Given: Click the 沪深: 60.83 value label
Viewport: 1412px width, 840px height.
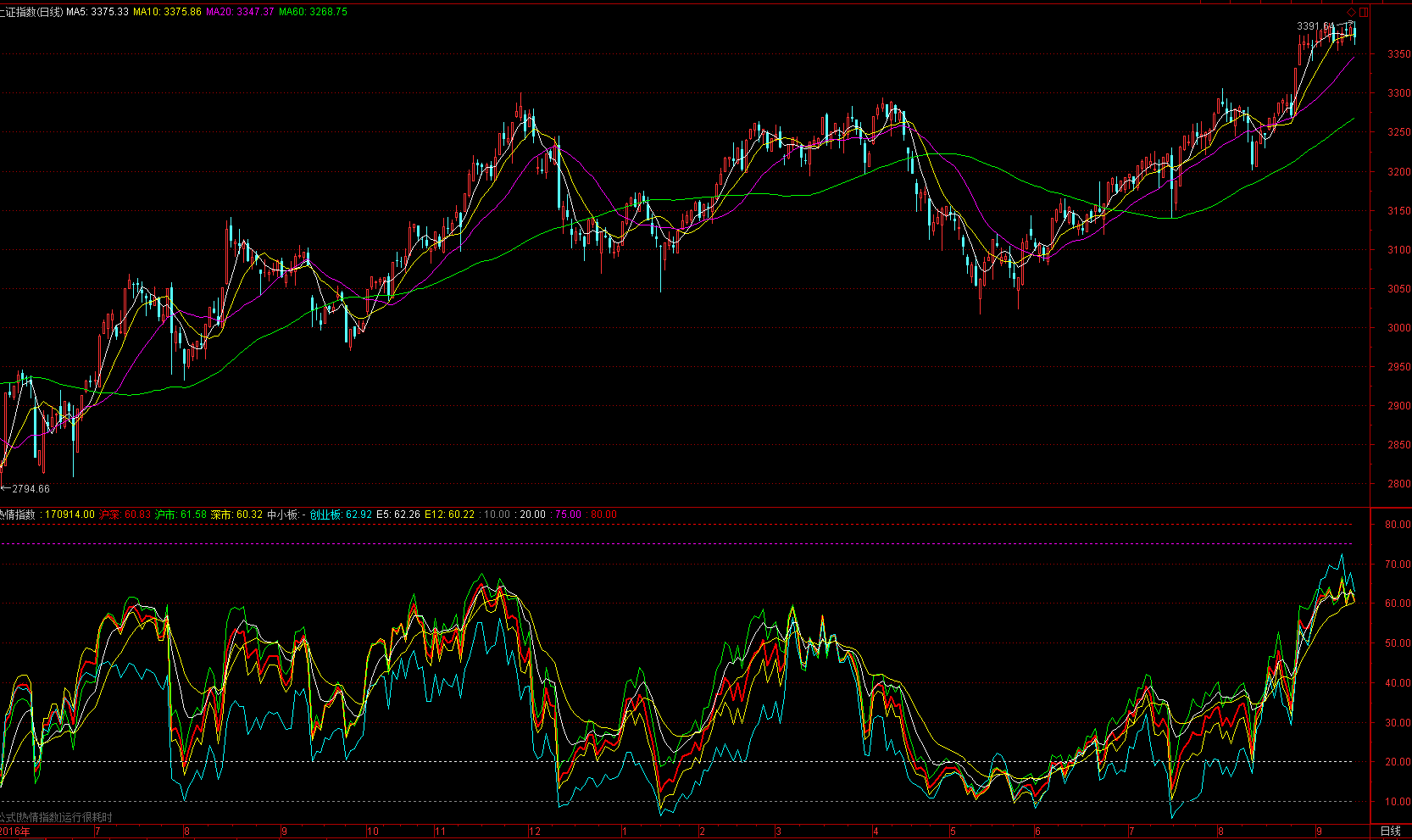Looking at the screenshot, I should 125,515.
